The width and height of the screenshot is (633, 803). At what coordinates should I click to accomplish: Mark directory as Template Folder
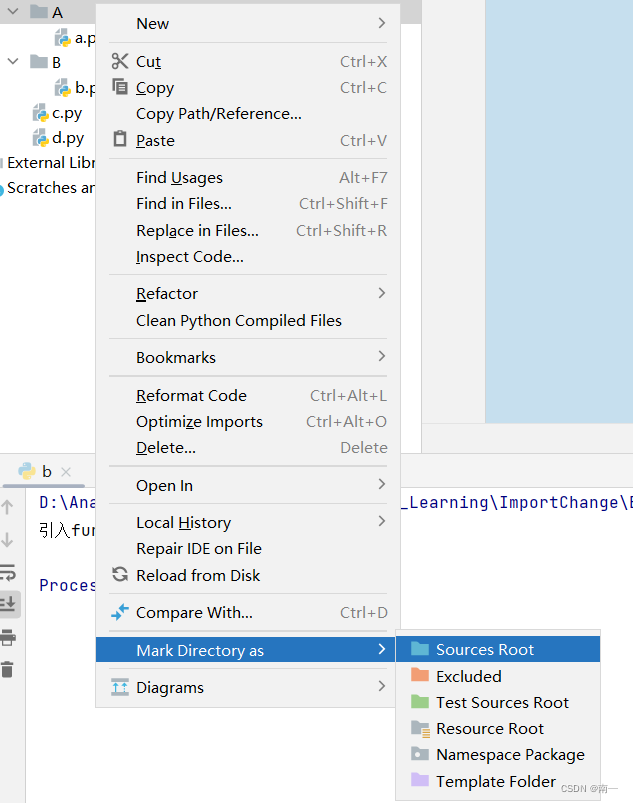pyautogui.click(x=498, y=781)
